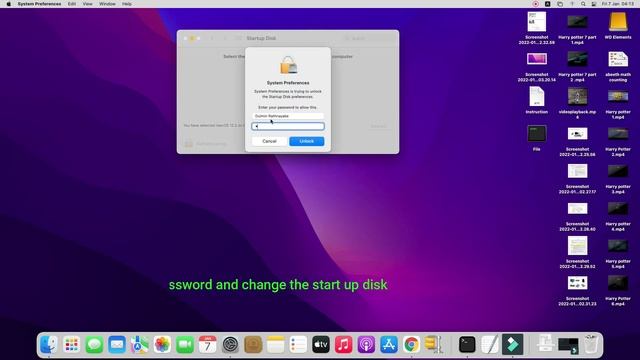
Task: Open Maps from the Dock
Action: coord(140,345)
